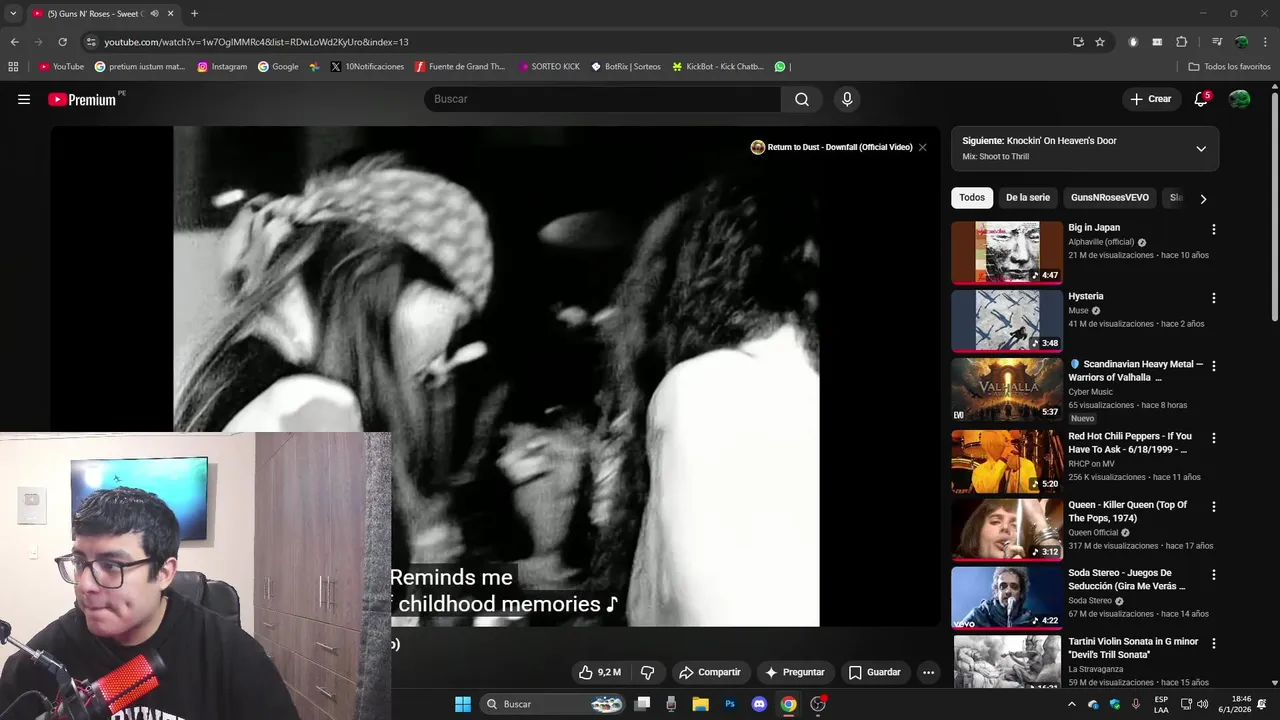
Task: Open the BotRix Sorteos bookmark
Action: click(x=626, y=67)
